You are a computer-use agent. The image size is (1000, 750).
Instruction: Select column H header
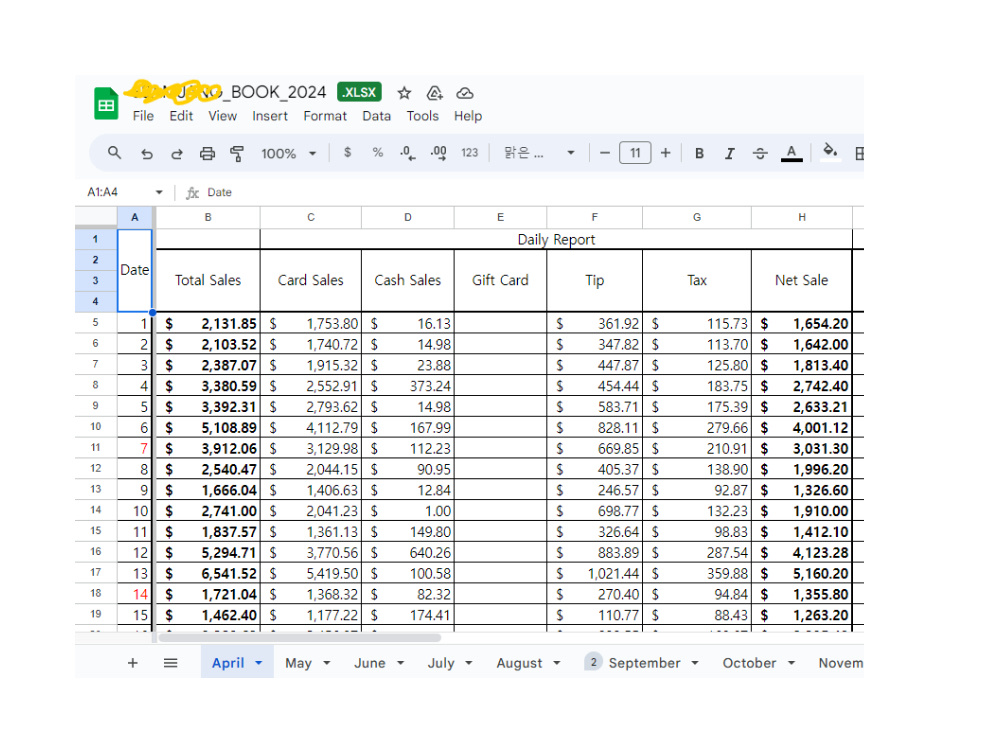click(802, 217)
